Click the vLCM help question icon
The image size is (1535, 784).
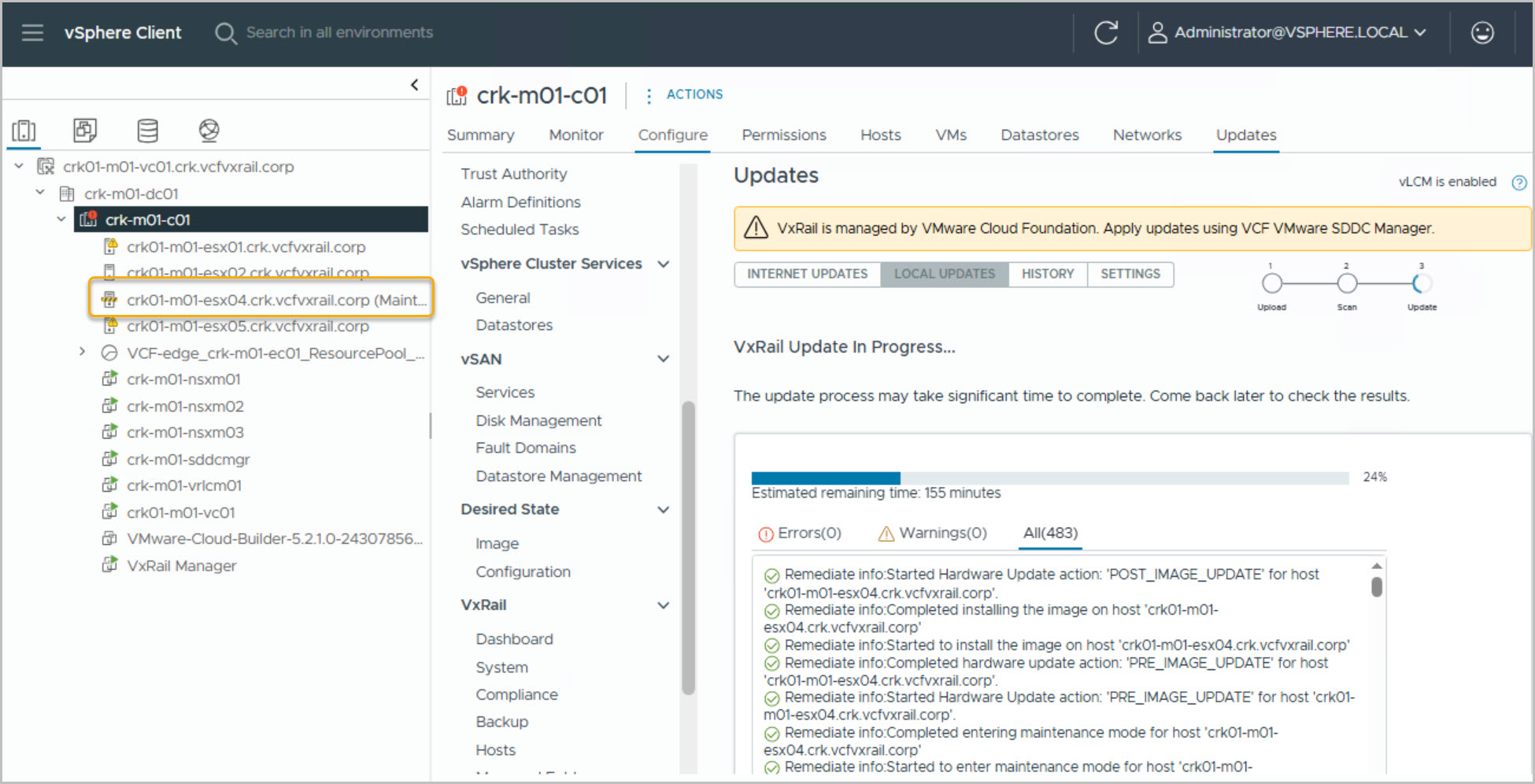[x=1518, y=183]
